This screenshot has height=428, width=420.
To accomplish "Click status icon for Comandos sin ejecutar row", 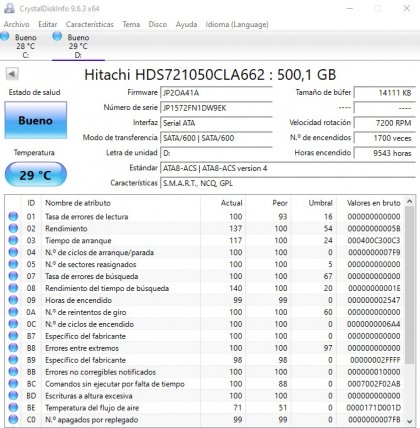I will coord(13,384).
